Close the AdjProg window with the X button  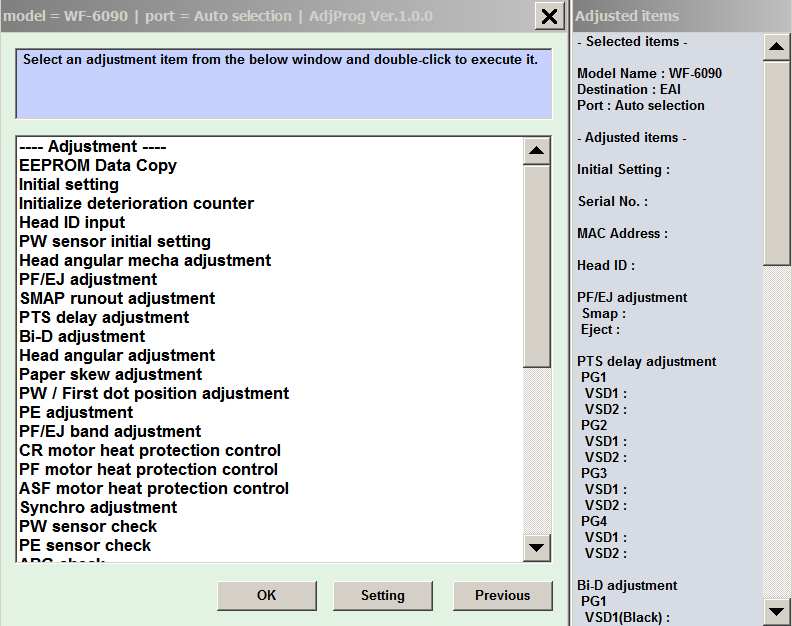pyautogui.click(x=549, y=17)
